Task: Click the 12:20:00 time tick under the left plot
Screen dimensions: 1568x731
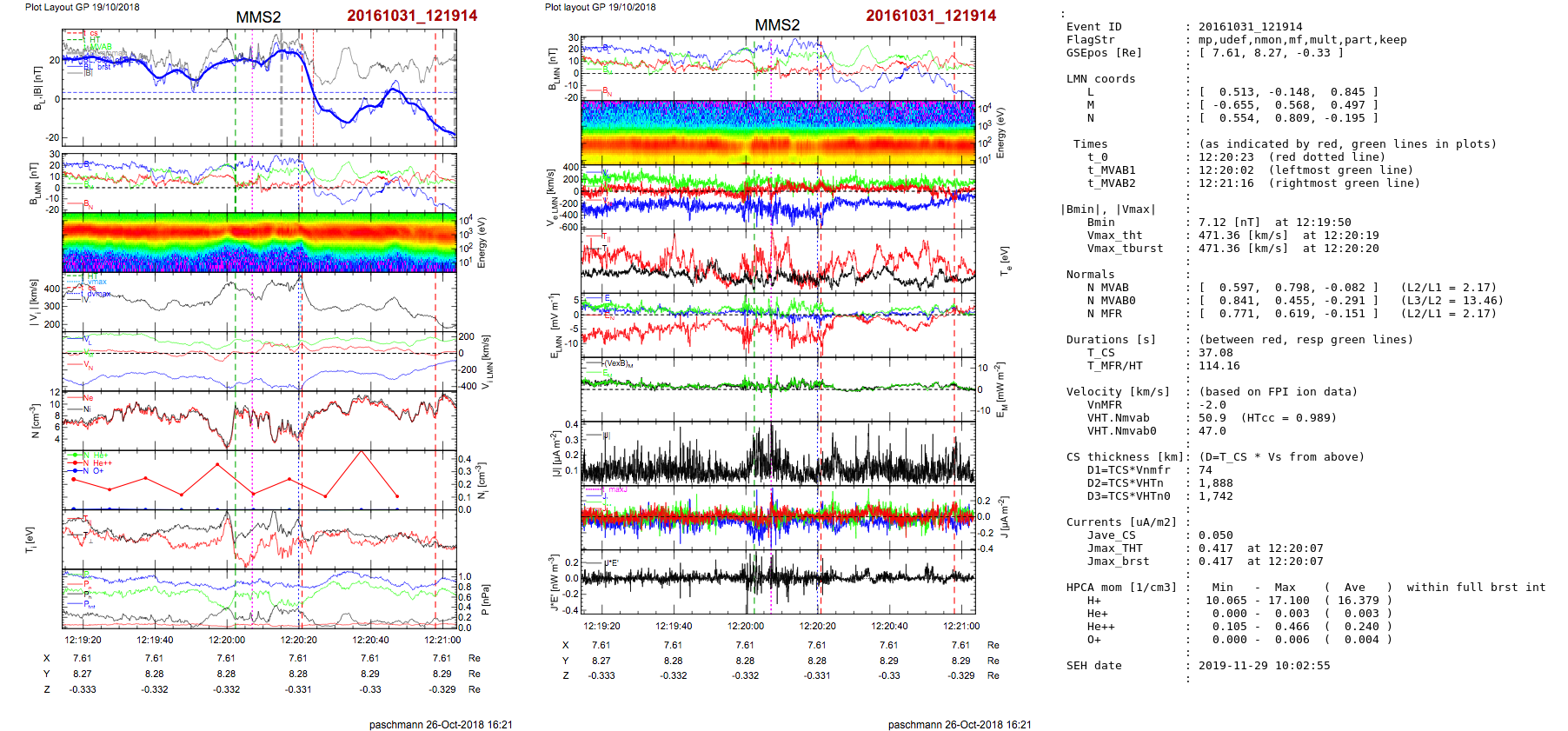Action: (226, 640)
